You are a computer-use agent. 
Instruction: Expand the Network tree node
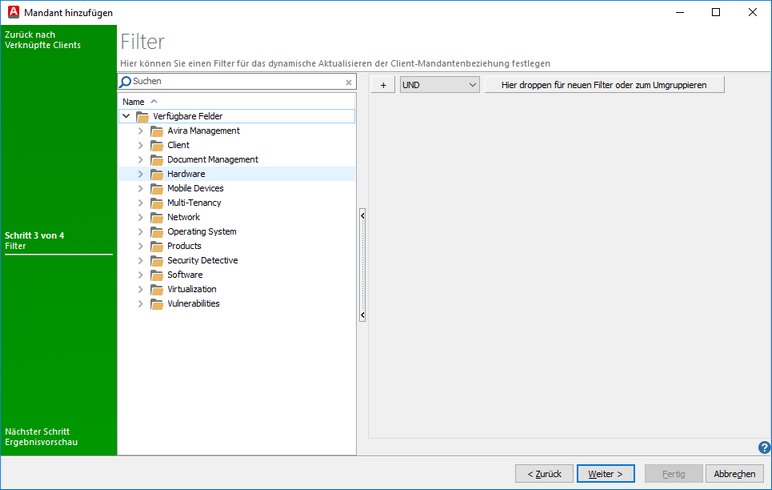[140, 217]
